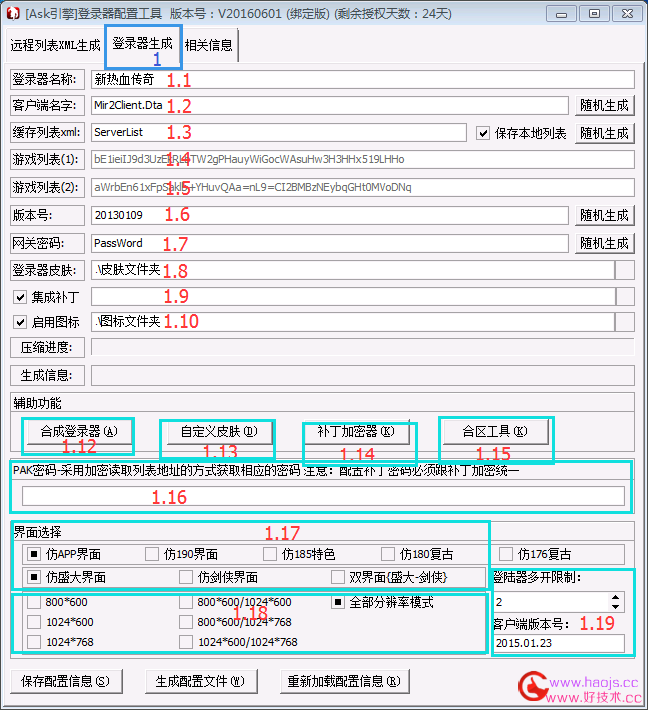Image resolution: width=648 pixels, height=710 pixels.
Task: Click the 游戏列表(1) text field
Action: click(362, 159)
